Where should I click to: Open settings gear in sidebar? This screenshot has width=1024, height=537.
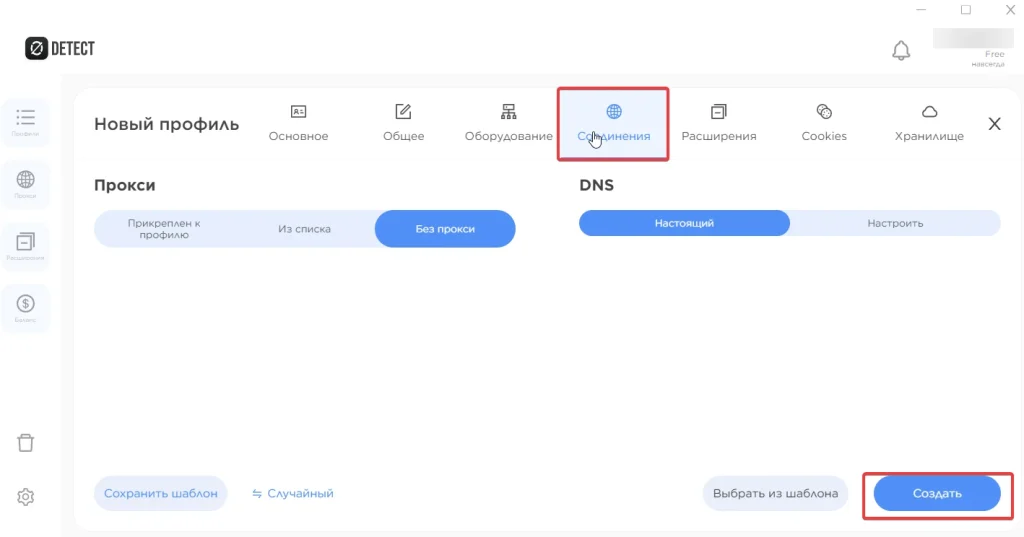tap(25, 497)
